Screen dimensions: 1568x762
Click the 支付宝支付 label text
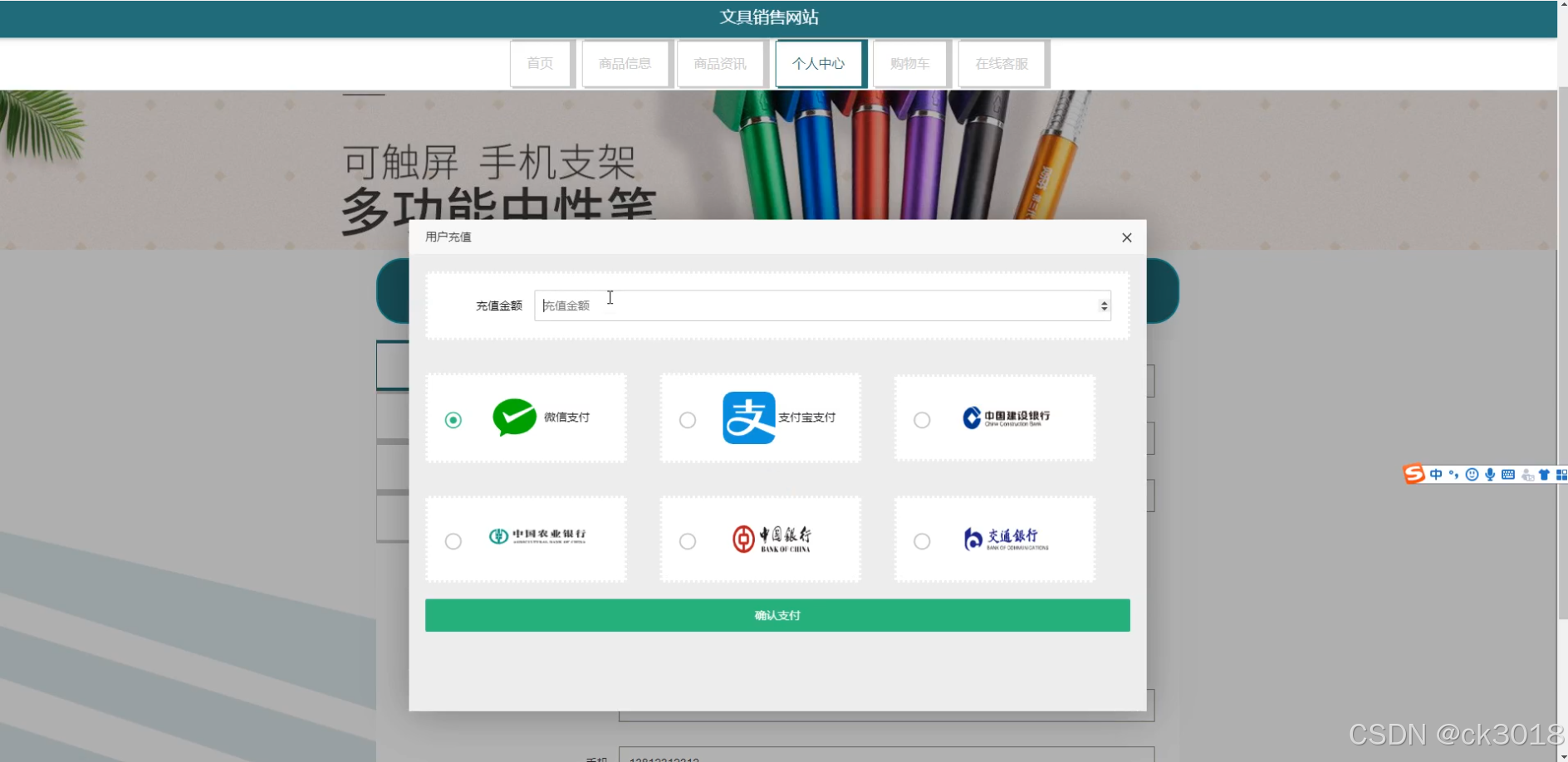[x=807, y=418]
